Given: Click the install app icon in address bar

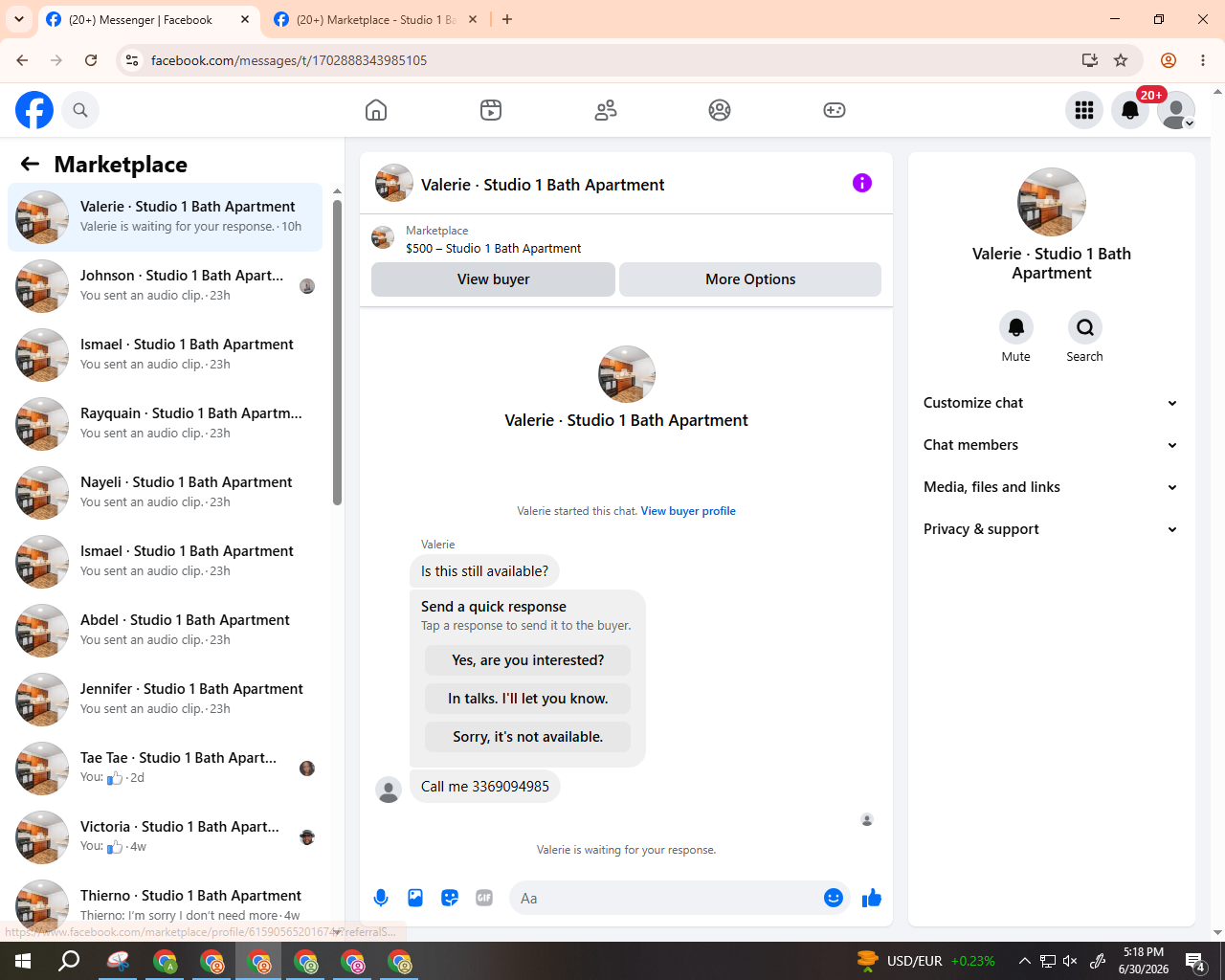Looking at the screenshot, I should [1089, 60].
